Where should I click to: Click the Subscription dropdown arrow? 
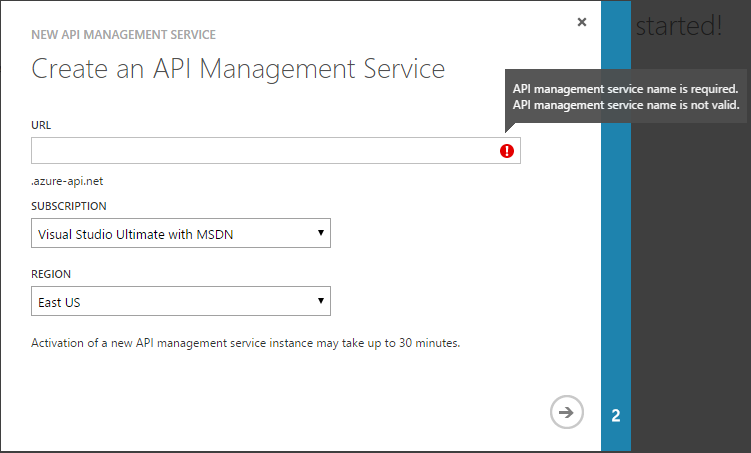point(321,234)
